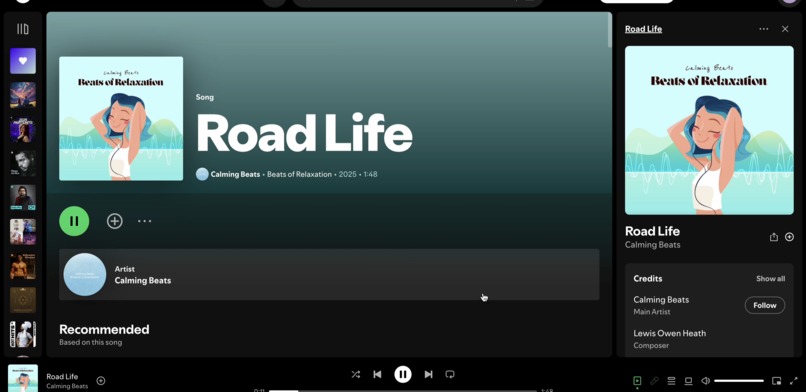Share song via right panel share icon
The height and width of the screenshot is (392, 806).
click(x=774, y=237)
